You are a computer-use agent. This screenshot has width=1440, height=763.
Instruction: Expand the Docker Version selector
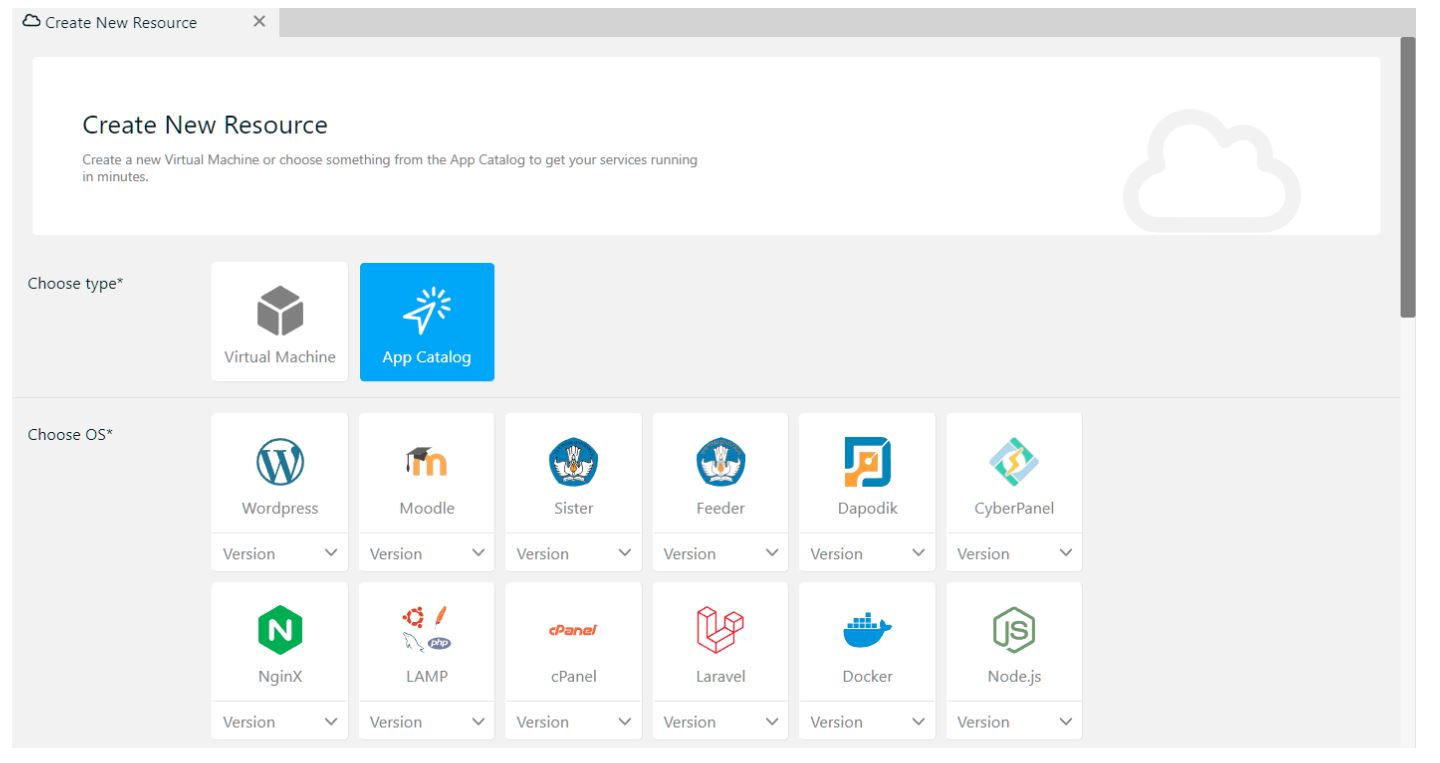[x=866, y=721]
